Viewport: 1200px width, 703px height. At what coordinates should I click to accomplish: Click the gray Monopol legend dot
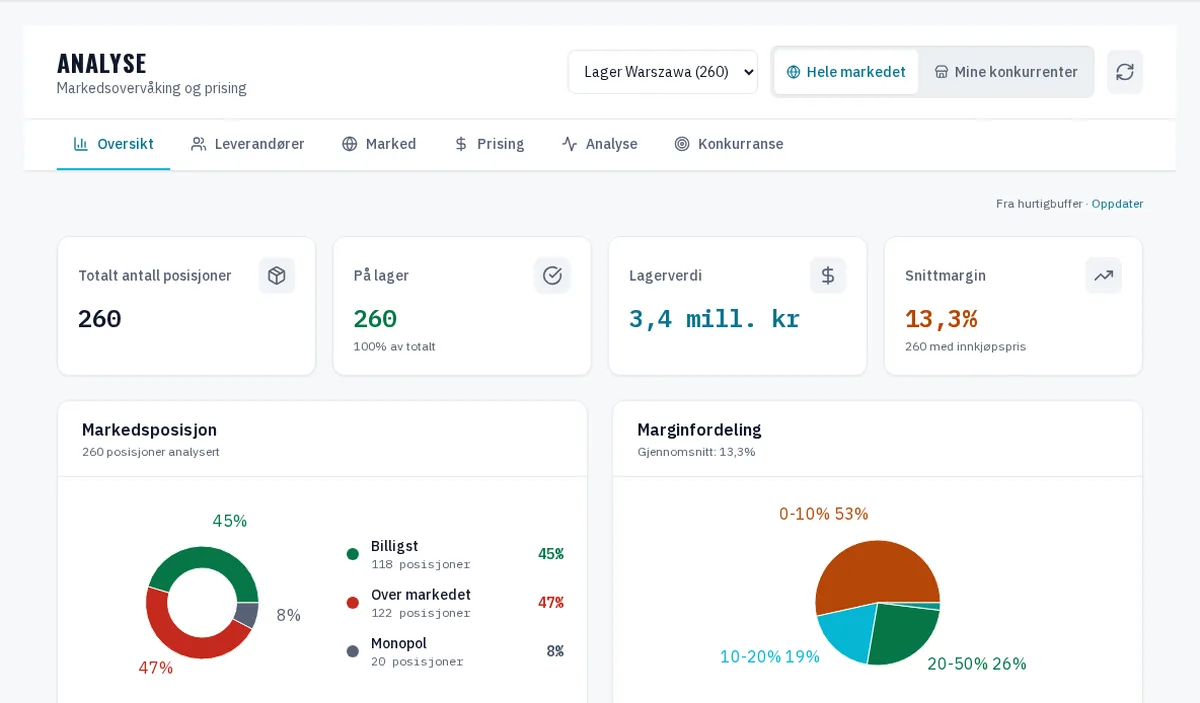pyautogui.click(x=353, y=652)
